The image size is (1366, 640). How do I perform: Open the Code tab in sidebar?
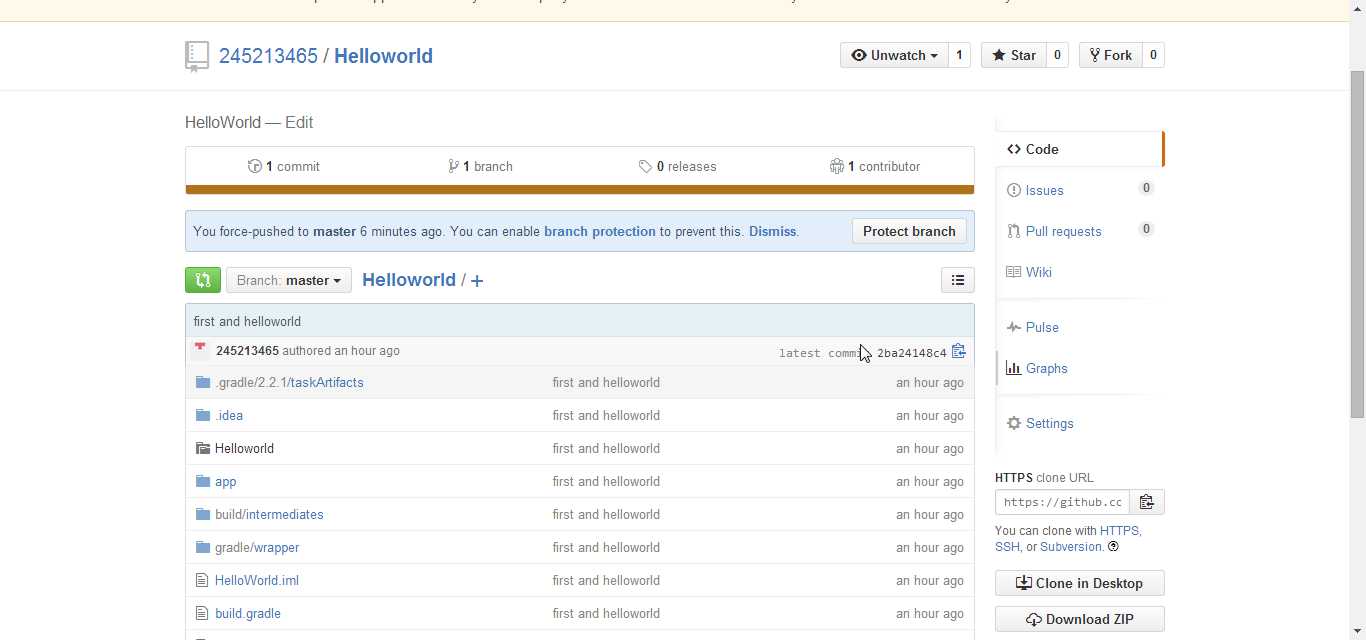click(x=1079, y=149)
